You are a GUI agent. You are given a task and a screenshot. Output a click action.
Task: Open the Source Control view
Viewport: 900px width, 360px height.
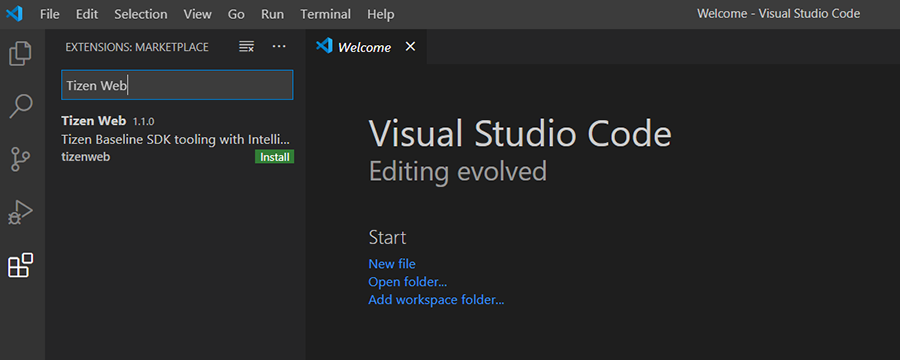[x=21, y=160]
